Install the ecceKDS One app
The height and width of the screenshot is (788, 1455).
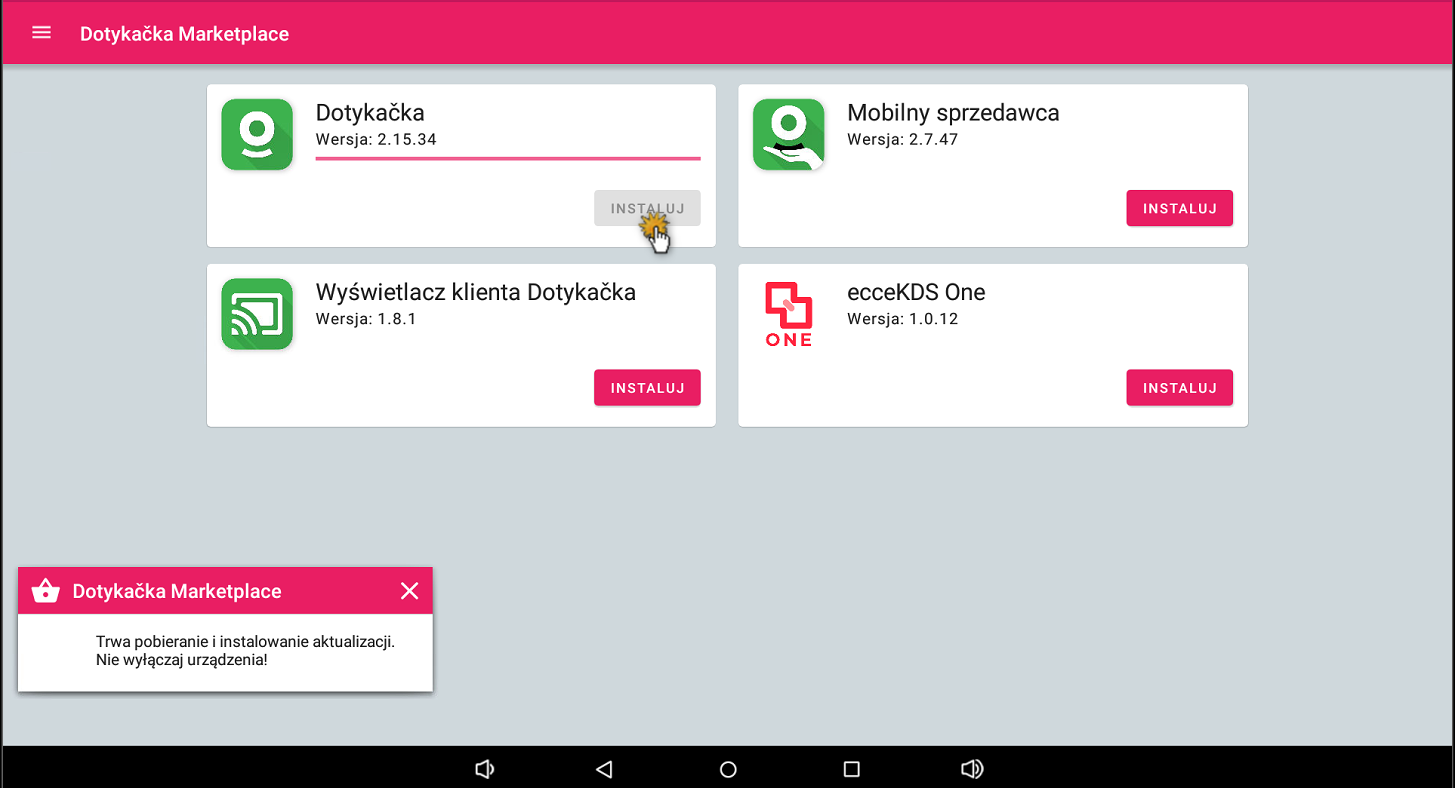[1179, 388]
